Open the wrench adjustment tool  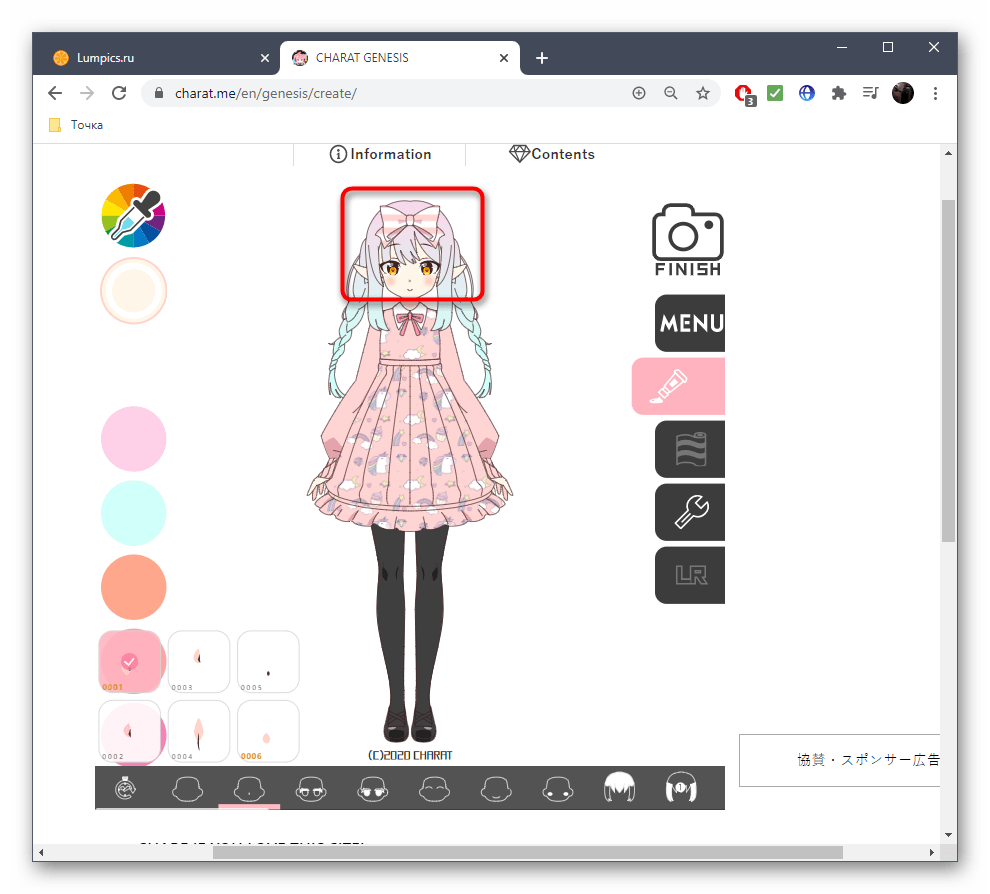tap(690, 512)
